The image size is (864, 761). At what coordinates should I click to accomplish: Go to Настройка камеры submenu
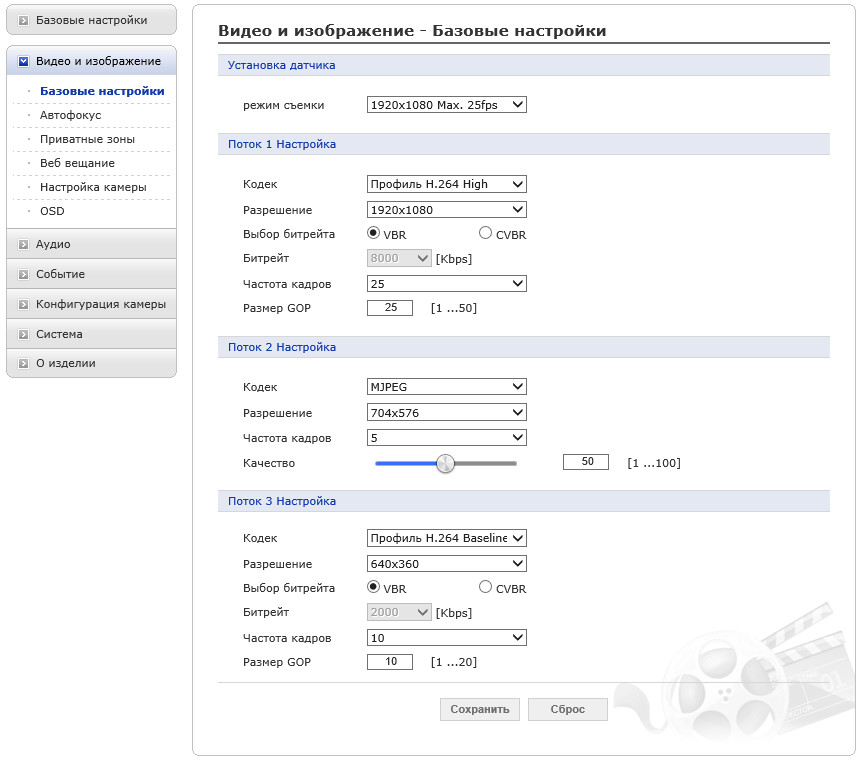point(93,187)
